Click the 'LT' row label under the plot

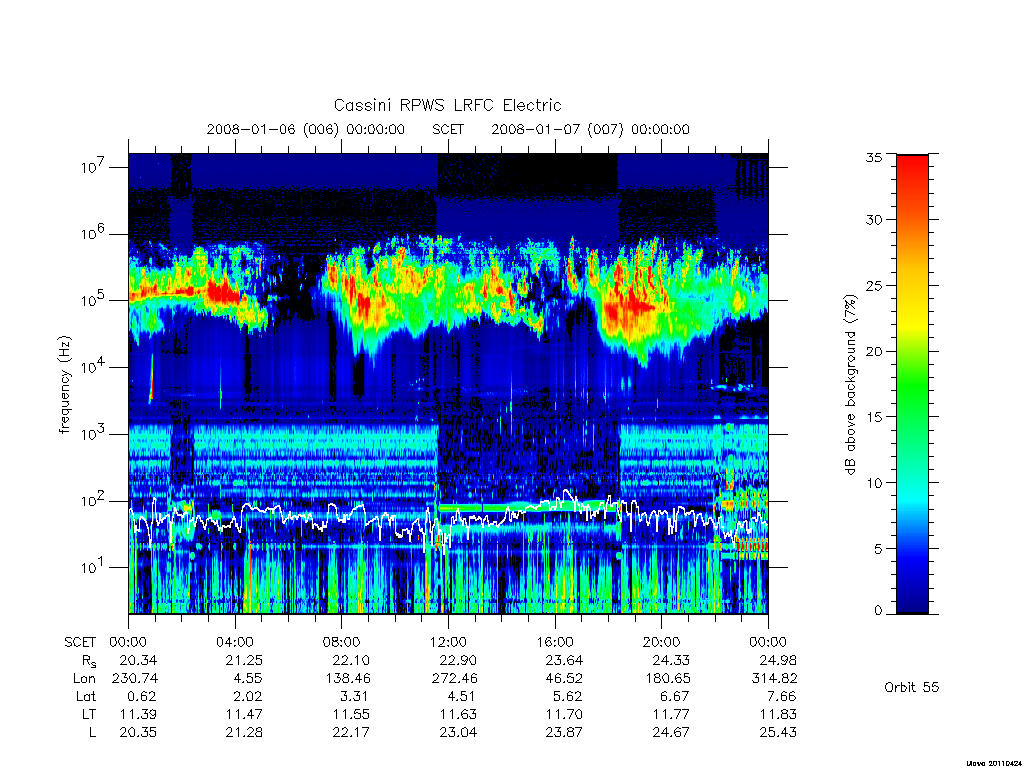[x=89, y=714]
